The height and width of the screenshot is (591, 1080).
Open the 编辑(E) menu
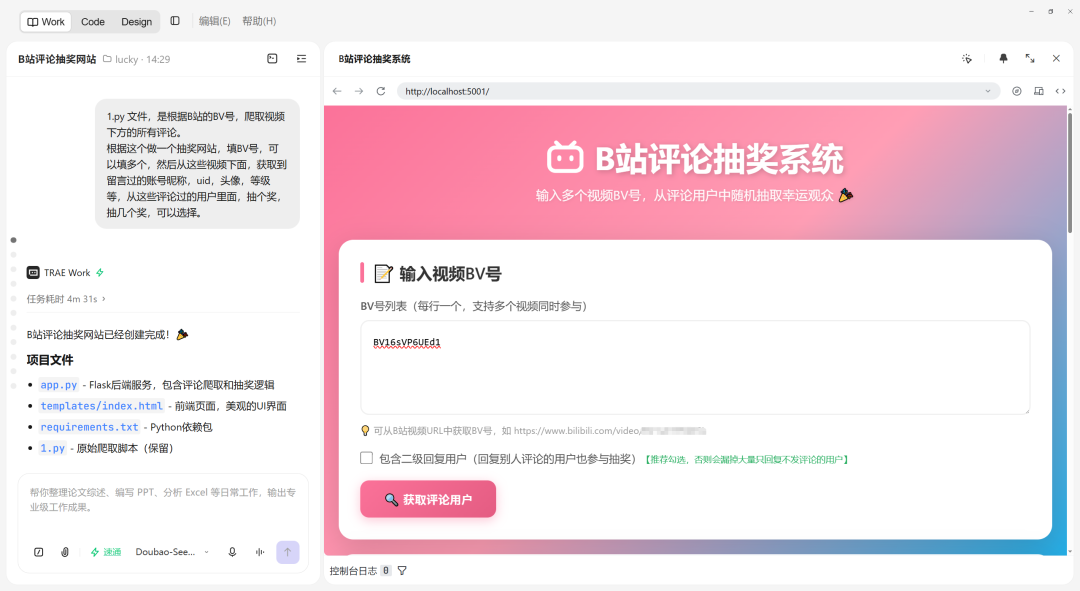pos(214,21)
